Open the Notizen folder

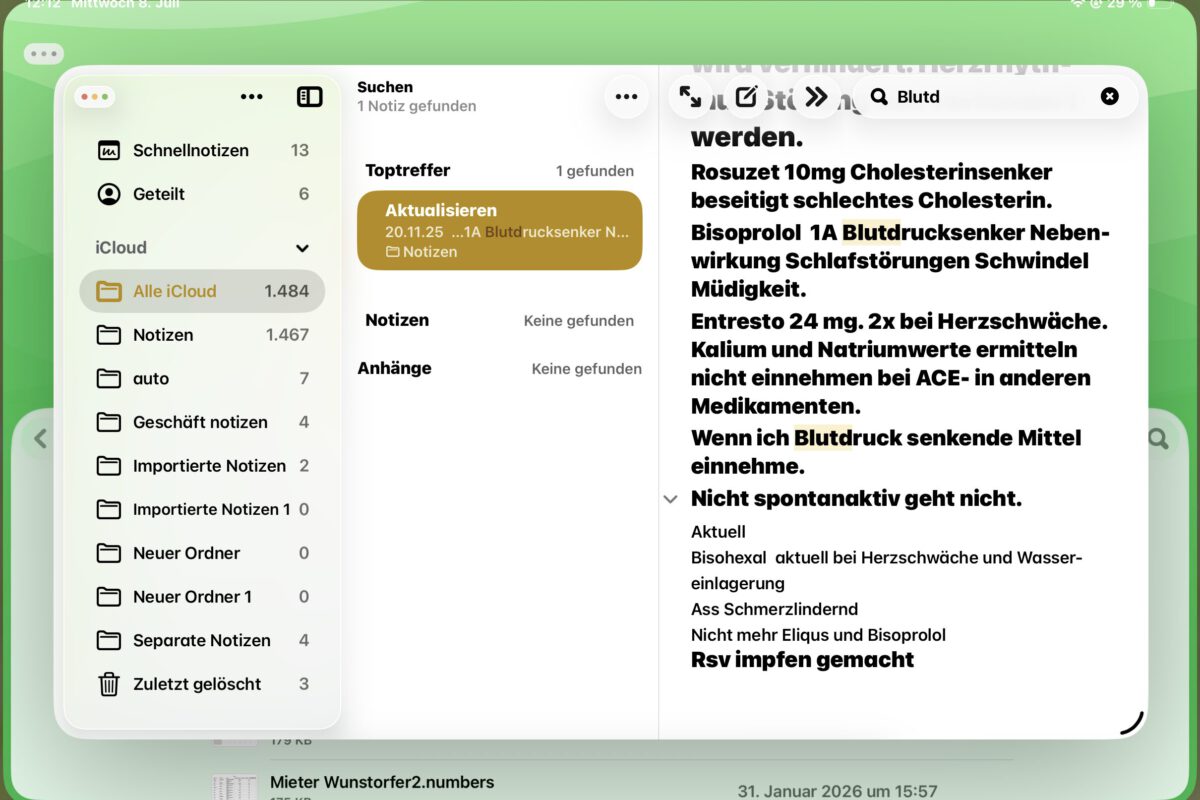click(x=202, y=335)
